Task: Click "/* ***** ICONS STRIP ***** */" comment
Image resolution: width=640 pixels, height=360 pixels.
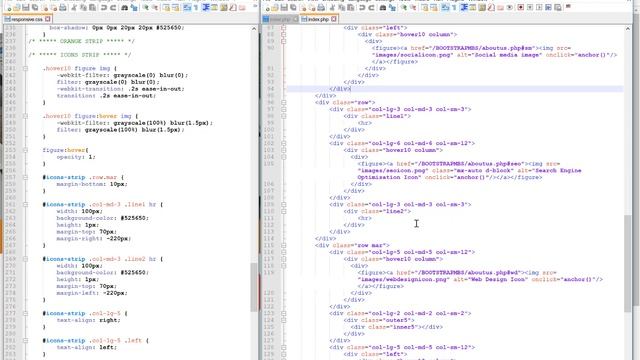Action: pyautogui.click(x=80, y=55)
